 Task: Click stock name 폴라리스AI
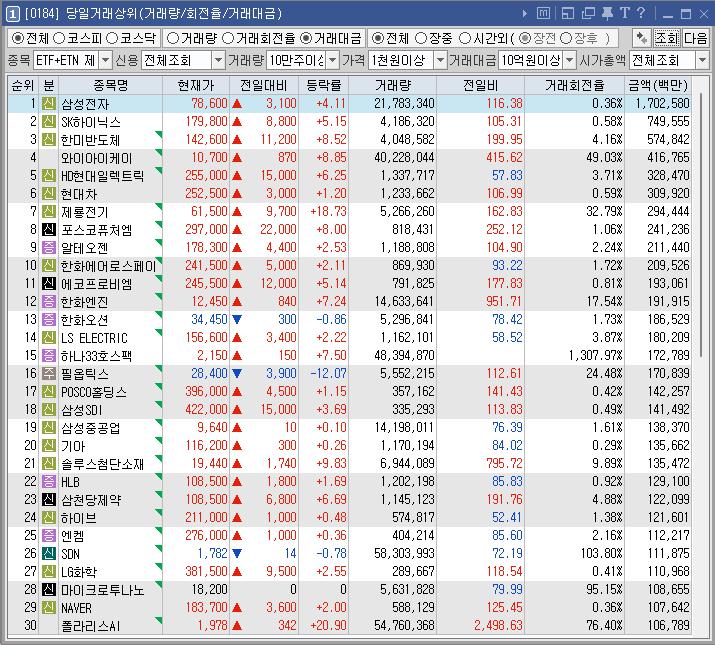click(91, 625)
